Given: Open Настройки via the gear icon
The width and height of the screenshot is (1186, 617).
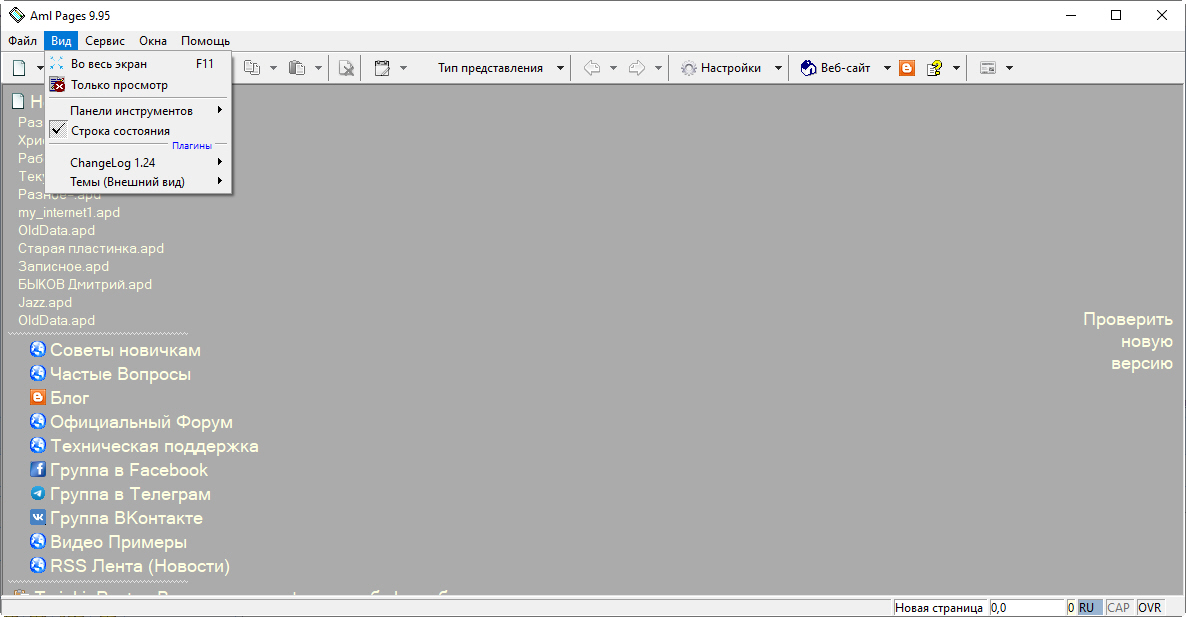Looking at the screenshot, I should click(688, 68).
